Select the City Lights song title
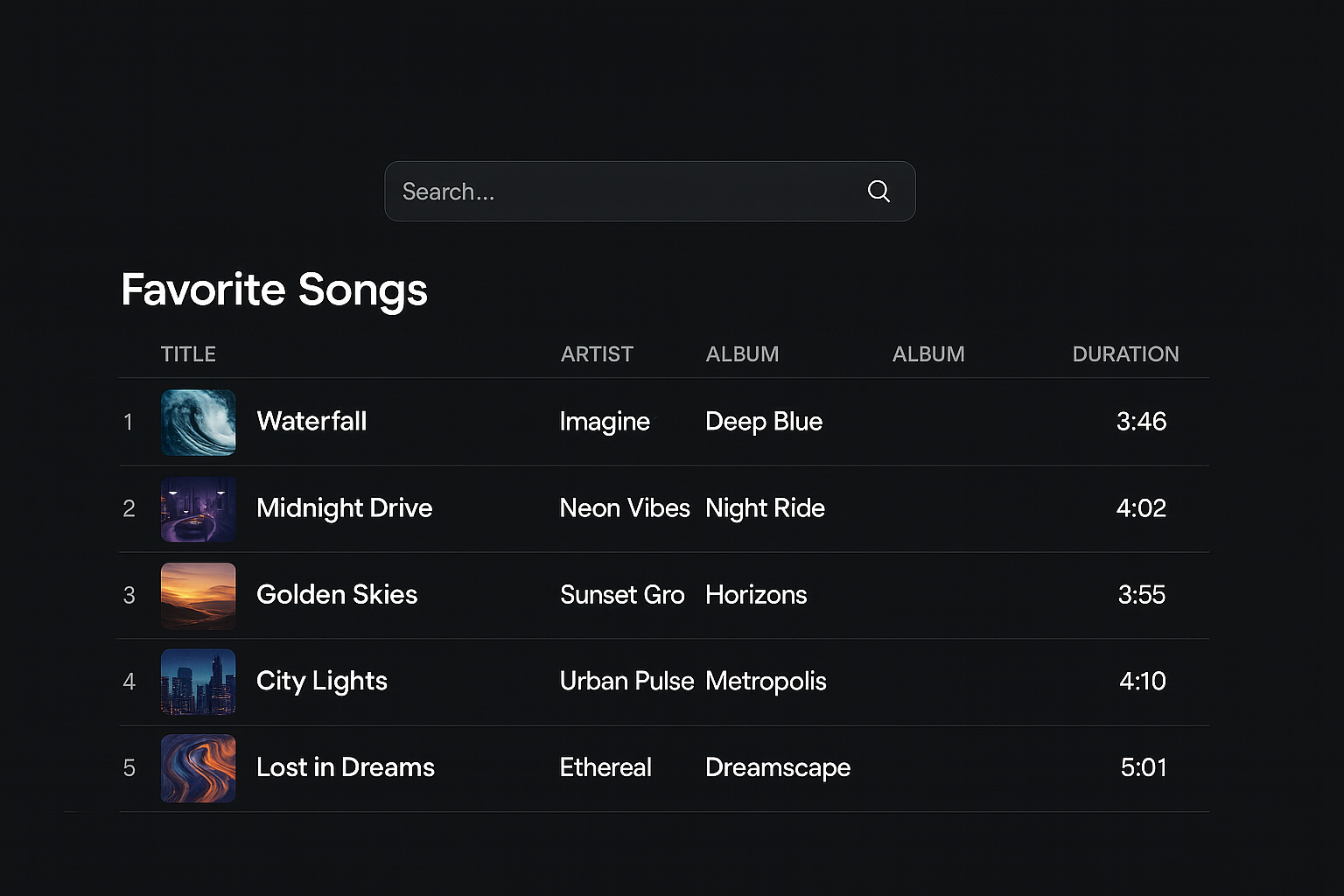Image resolution: width=1344 pixels, height=896 pixels. (x=321, y=681)
